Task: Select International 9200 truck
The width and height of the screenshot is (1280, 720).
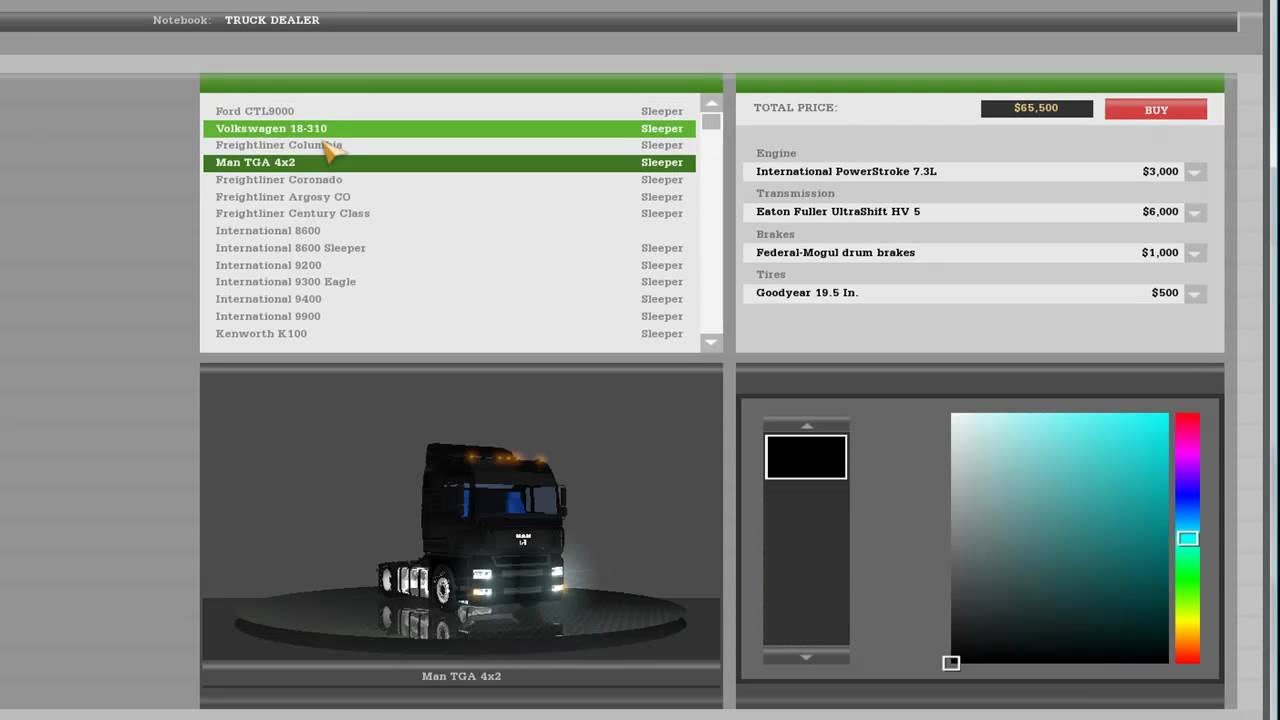Action: tap(449, 265)
